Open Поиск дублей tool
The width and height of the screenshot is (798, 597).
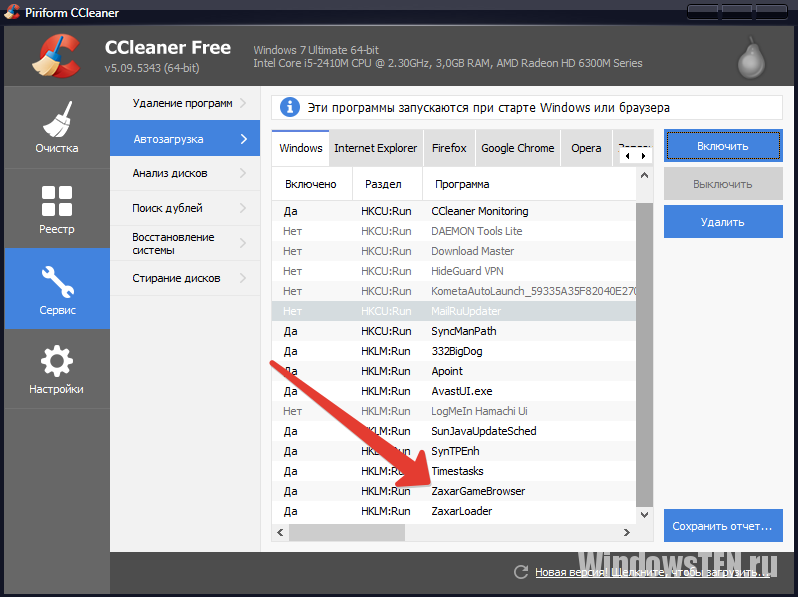coord(185,208)
